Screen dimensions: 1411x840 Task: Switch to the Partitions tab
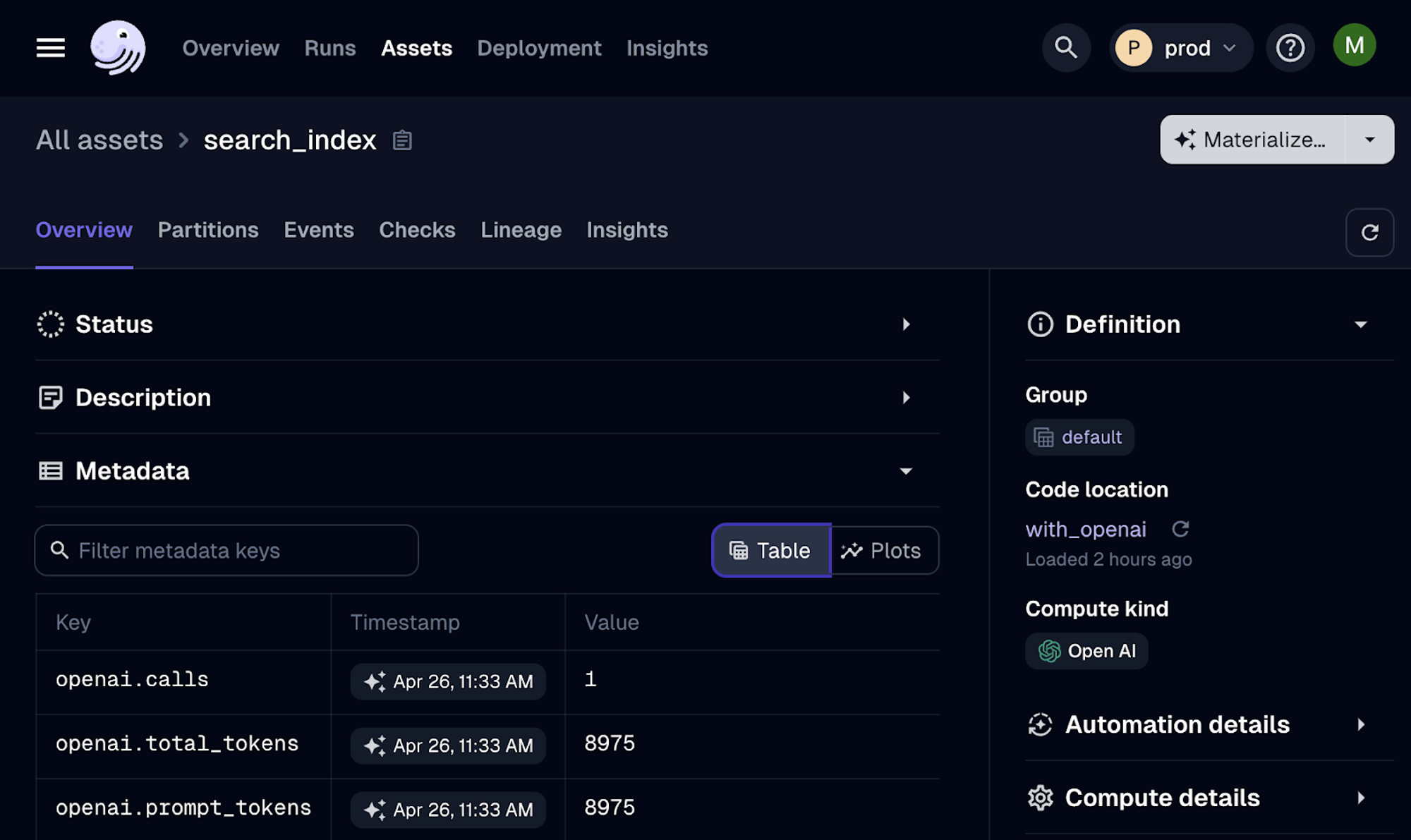point(208,230)
